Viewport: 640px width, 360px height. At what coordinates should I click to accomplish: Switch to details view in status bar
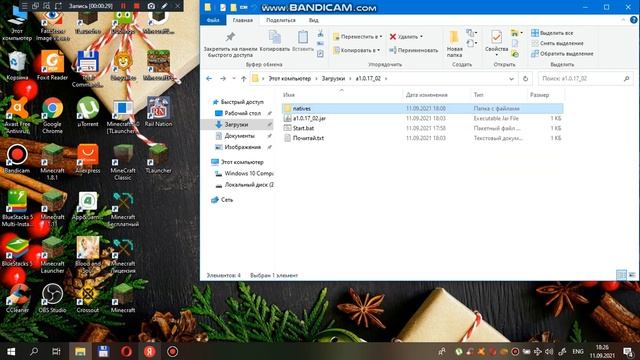[621, 275]
